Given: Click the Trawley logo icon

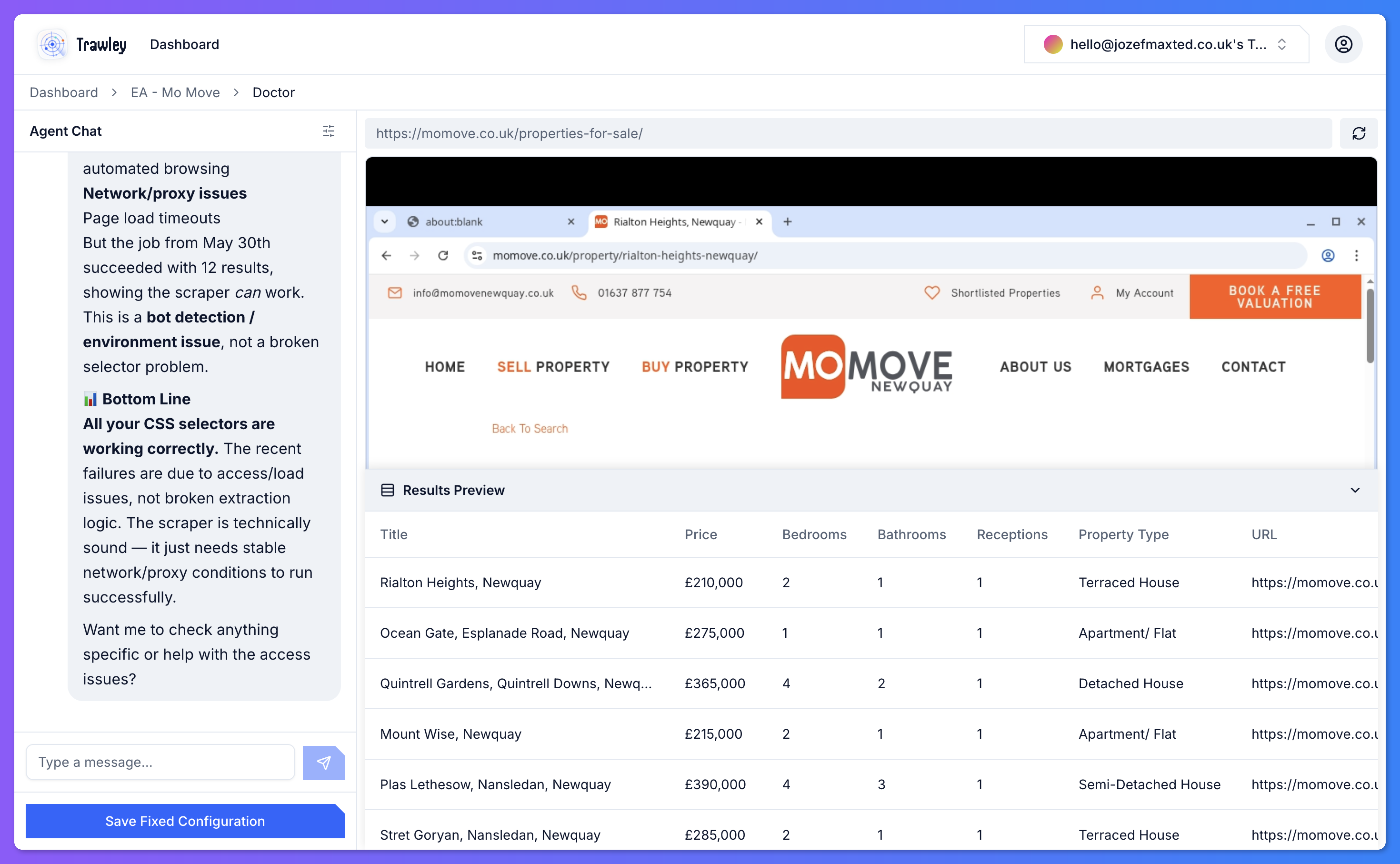Looking at the screenshot, I should pos(52,44).
